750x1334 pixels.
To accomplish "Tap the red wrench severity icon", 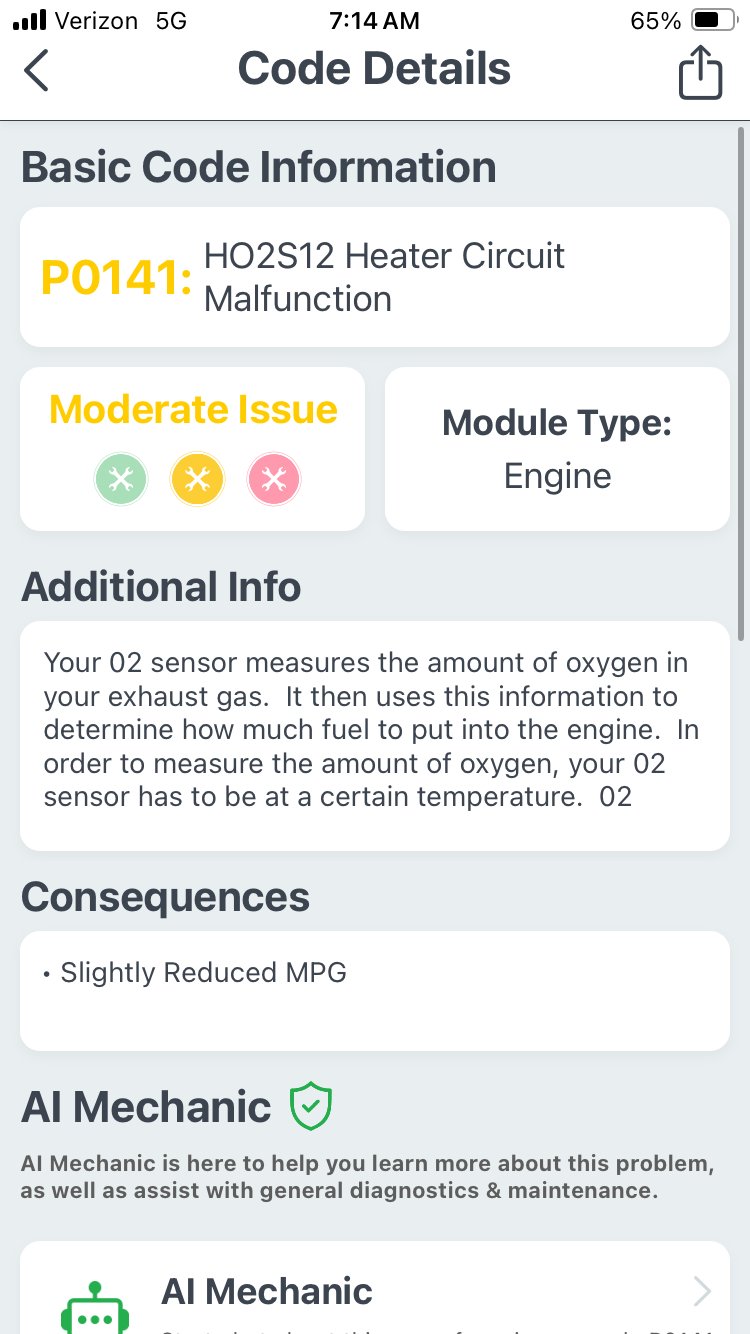I will (x=273, y=480).
